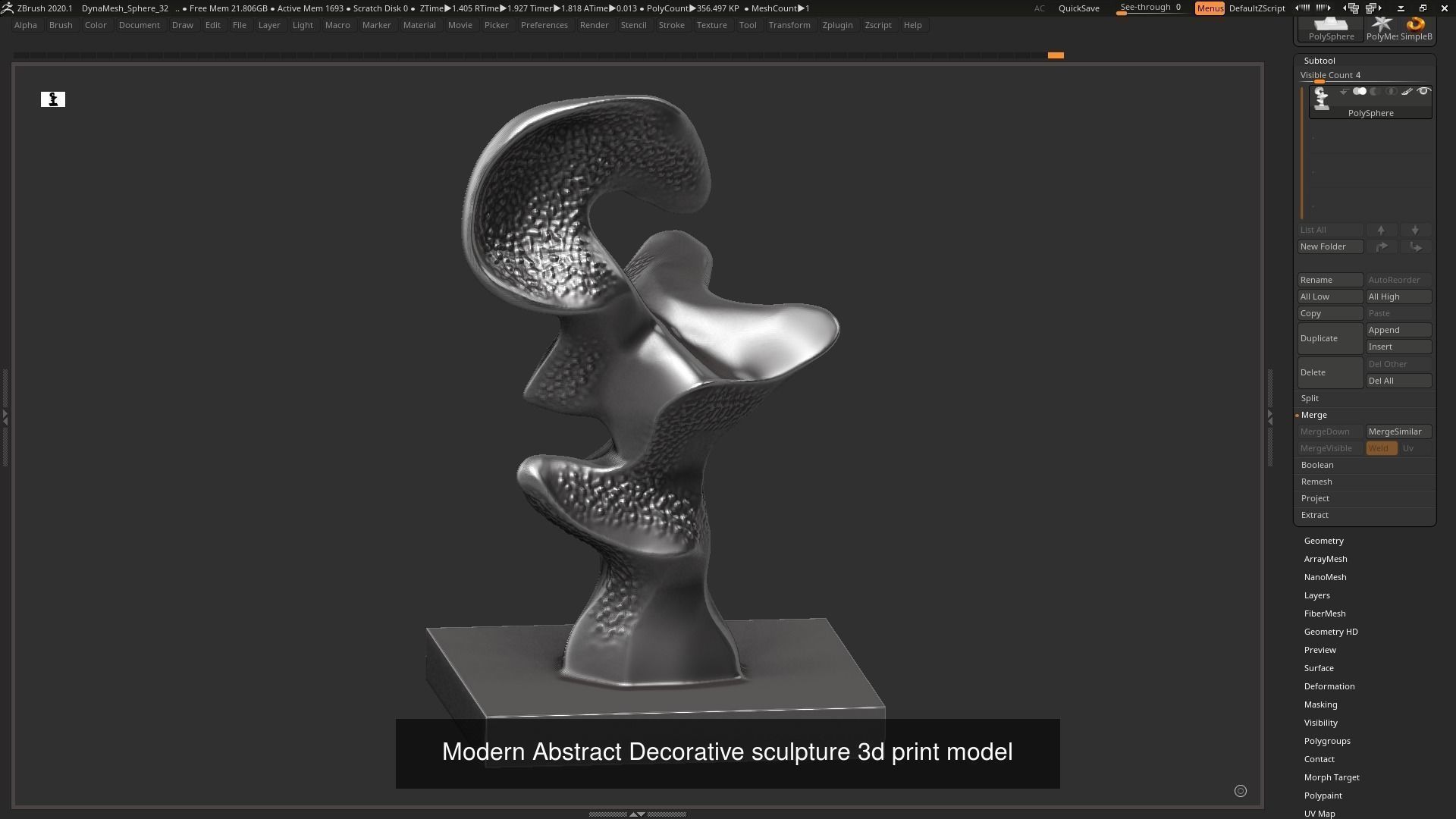
Task: Open the Stroke menu
Action: (x=671, y=25)
